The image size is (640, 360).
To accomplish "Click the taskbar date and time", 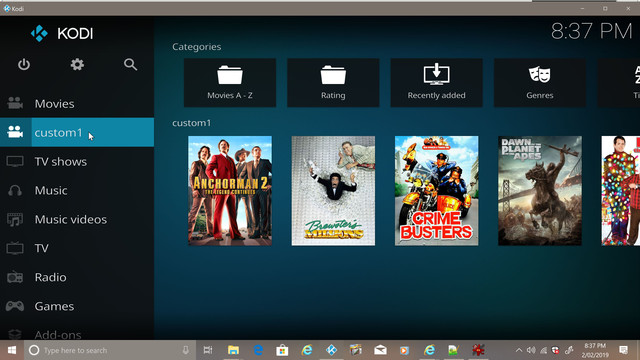I will tap(595, 350).
